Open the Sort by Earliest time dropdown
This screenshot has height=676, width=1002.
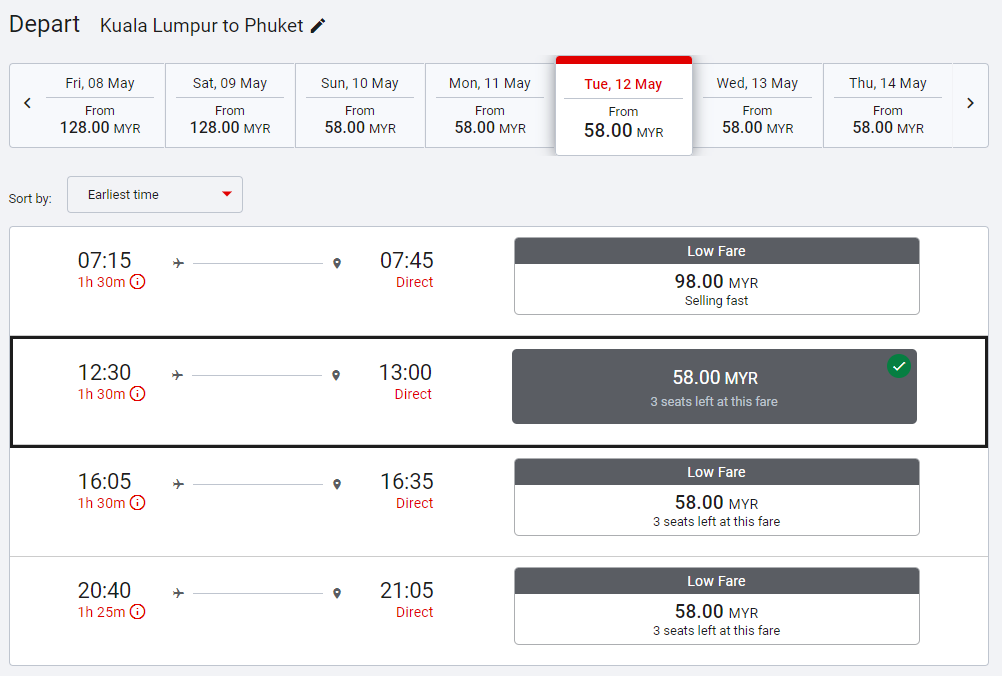[155, 195]
